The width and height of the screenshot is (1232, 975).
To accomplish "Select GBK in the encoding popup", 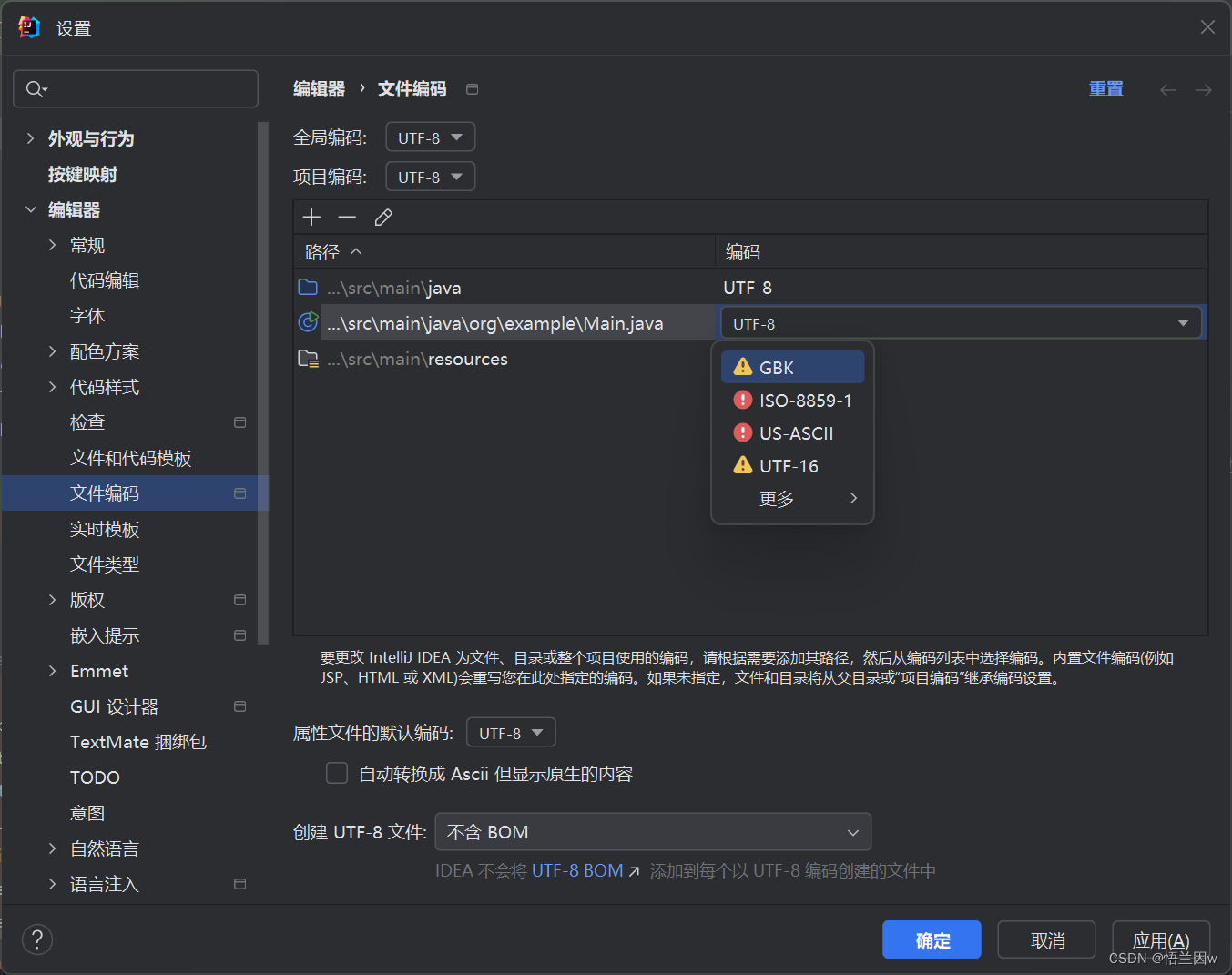I will point(792,367).
